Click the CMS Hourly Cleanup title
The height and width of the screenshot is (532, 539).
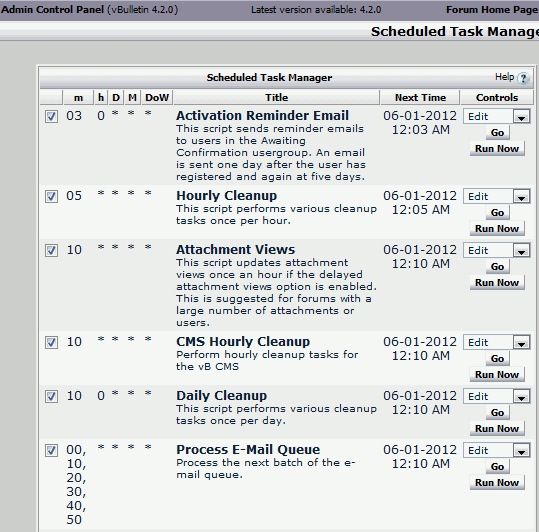[x=243, y=342]
